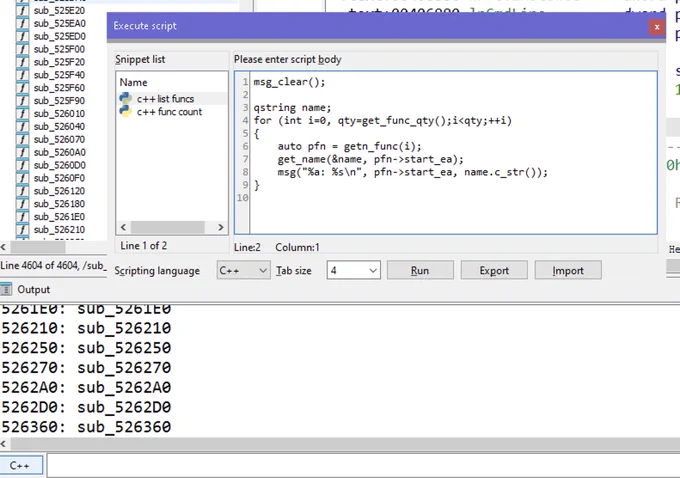Close the Execute script dialog
The height and width of the screenshot is (478, 680).
657,27
